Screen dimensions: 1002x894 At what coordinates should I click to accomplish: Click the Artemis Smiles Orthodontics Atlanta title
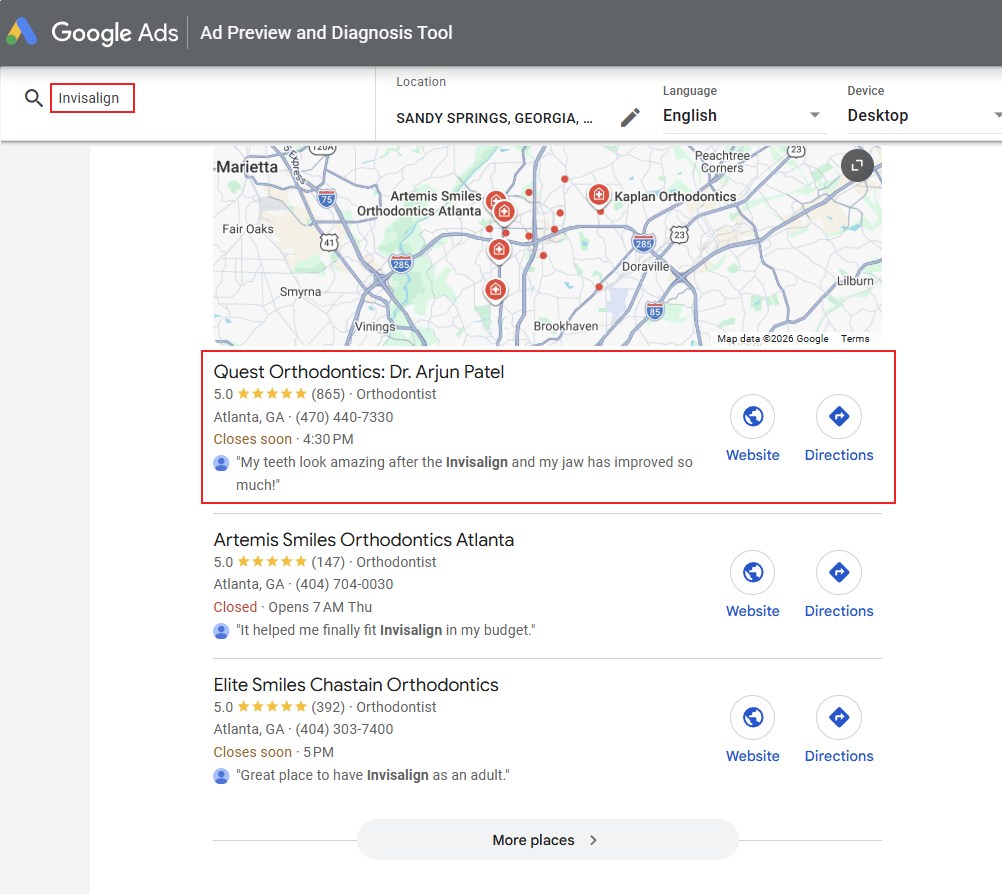pyautogui.click(x=364, y=540)
